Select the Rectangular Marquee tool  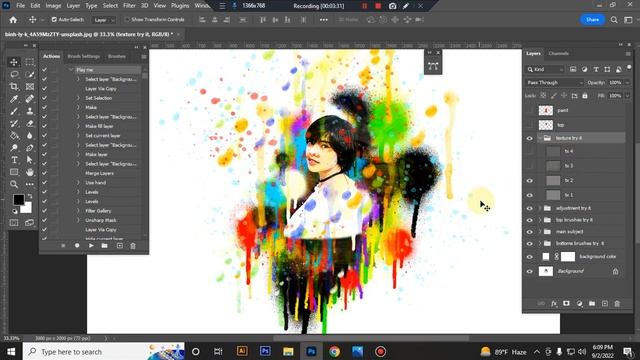[x=29, y=62]
